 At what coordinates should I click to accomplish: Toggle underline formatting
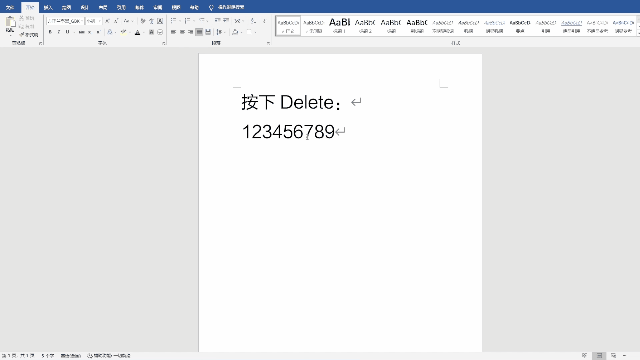click(x=67, y=32)
